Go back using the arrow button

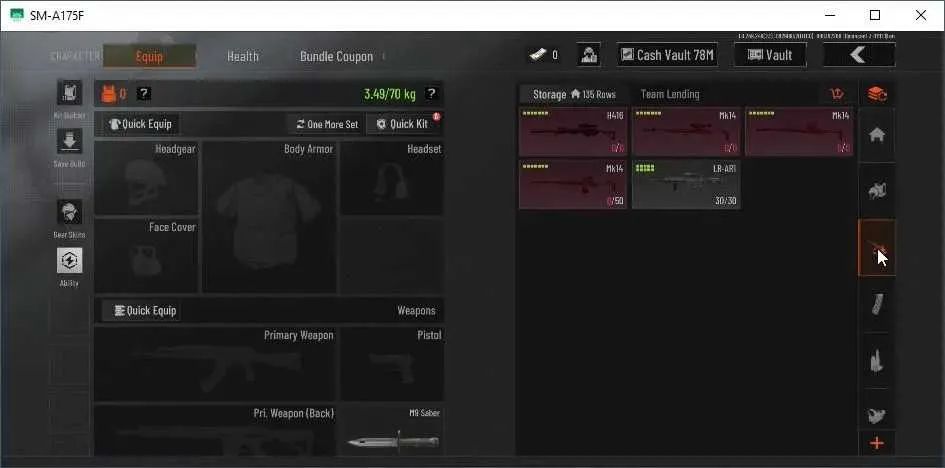tap(859, 55)
